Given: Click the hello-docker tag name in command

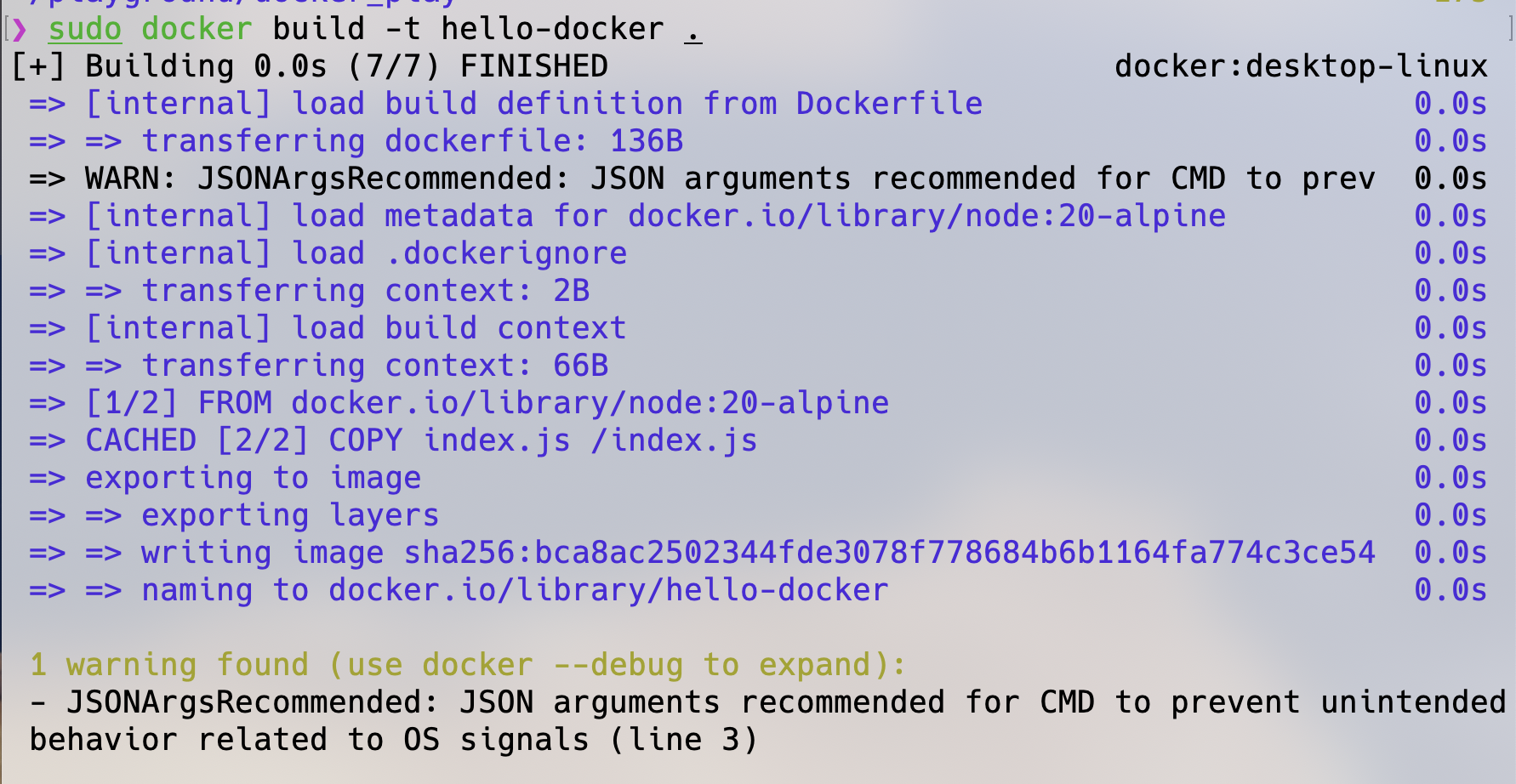Looking at the screenshot, I should click(x=552, y=29).
